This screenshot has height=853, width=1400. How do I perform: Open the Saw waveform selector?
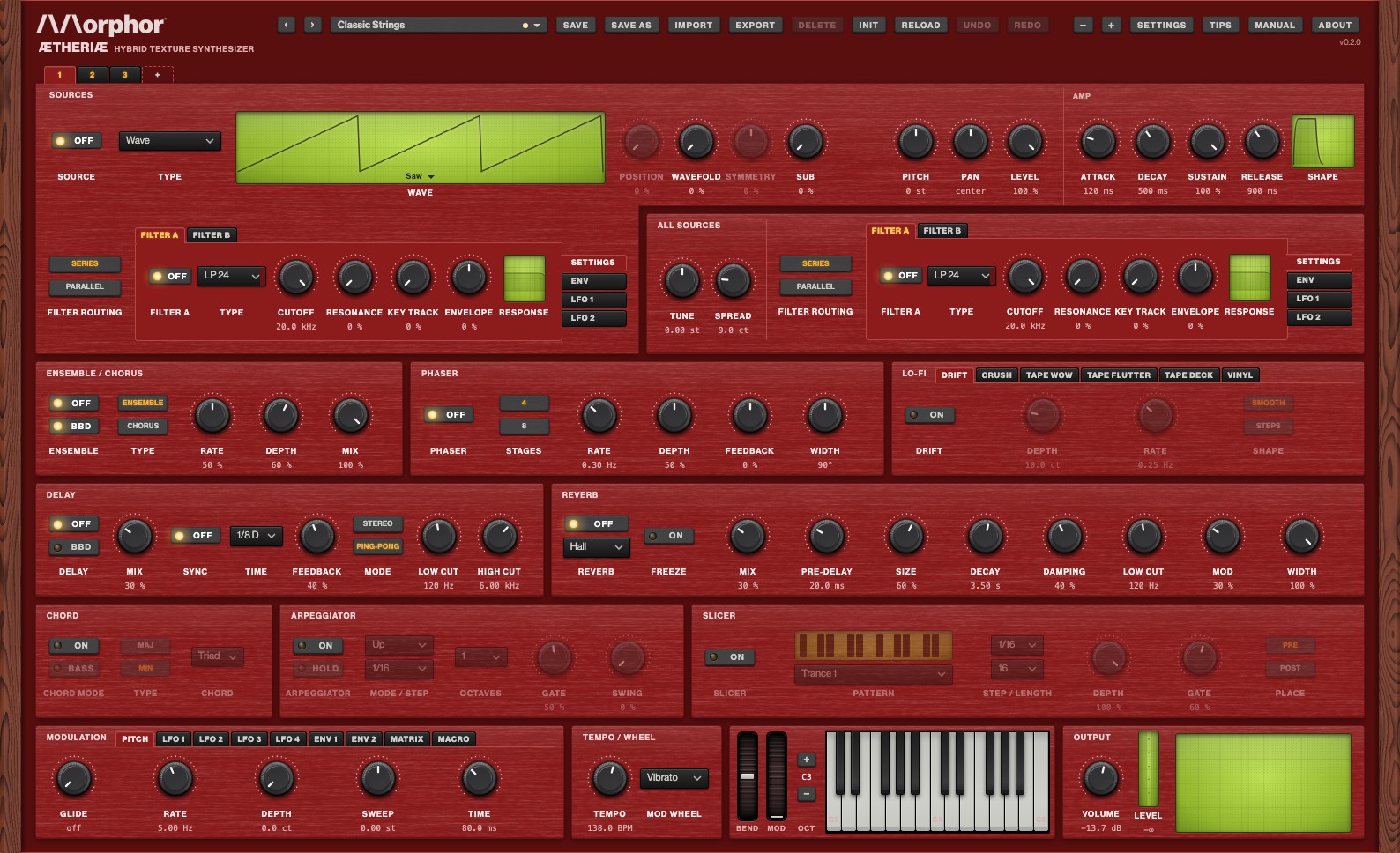tap(420, 176)
